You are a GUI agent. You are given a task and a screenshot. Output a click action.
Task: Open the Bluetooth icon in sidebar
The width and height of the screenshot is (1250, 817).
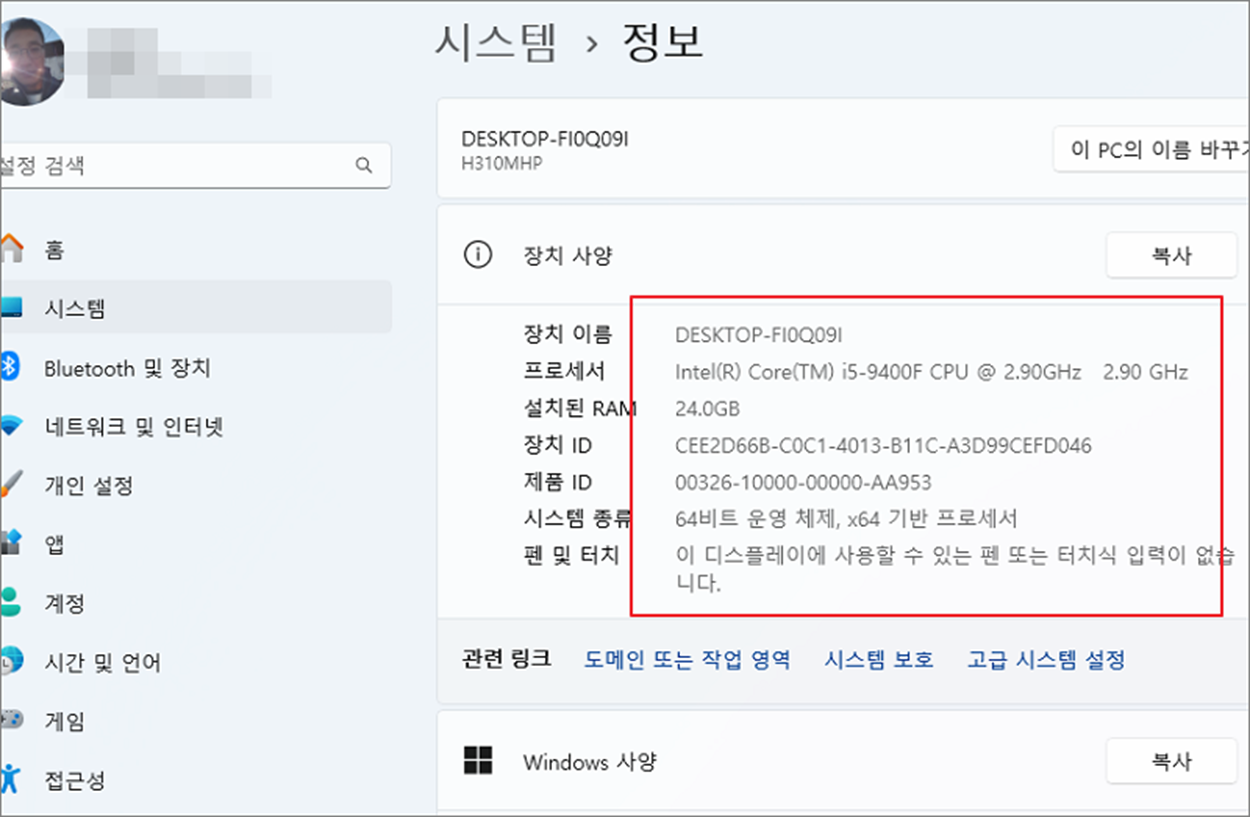[x=10, y=367]
